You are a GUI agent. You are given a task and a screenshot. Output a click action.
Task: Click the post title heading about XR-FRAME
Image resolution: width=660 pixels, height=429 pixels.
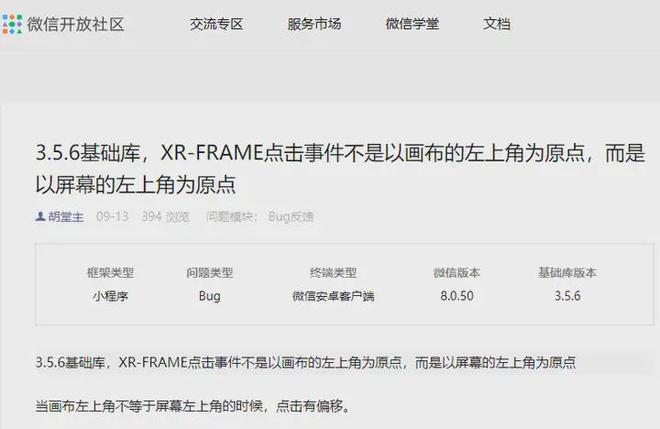[340, 168]
